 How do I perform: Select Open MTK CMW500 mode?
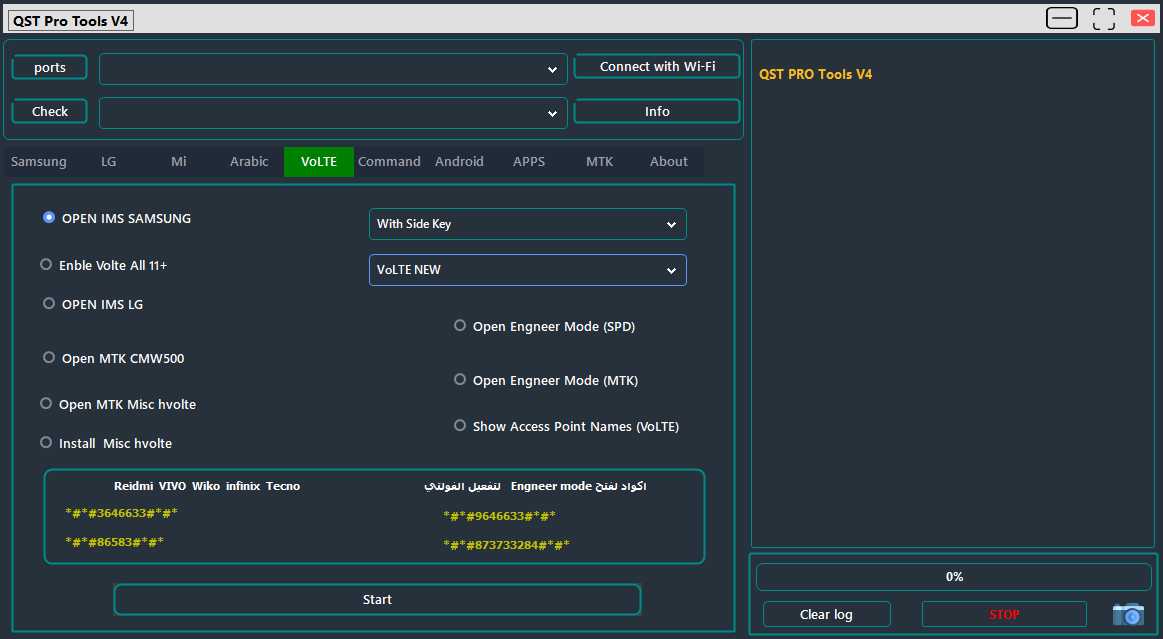48,357
